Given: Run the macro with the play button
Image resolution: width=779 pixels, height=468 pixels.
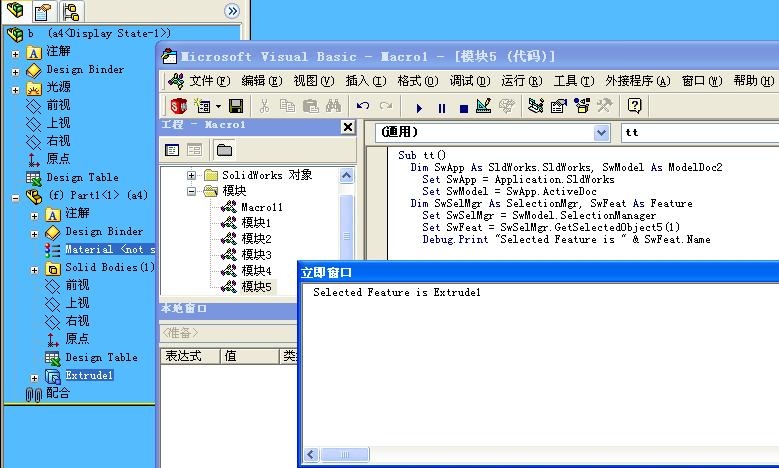Looking at the screenshot, I should point(419,108).
